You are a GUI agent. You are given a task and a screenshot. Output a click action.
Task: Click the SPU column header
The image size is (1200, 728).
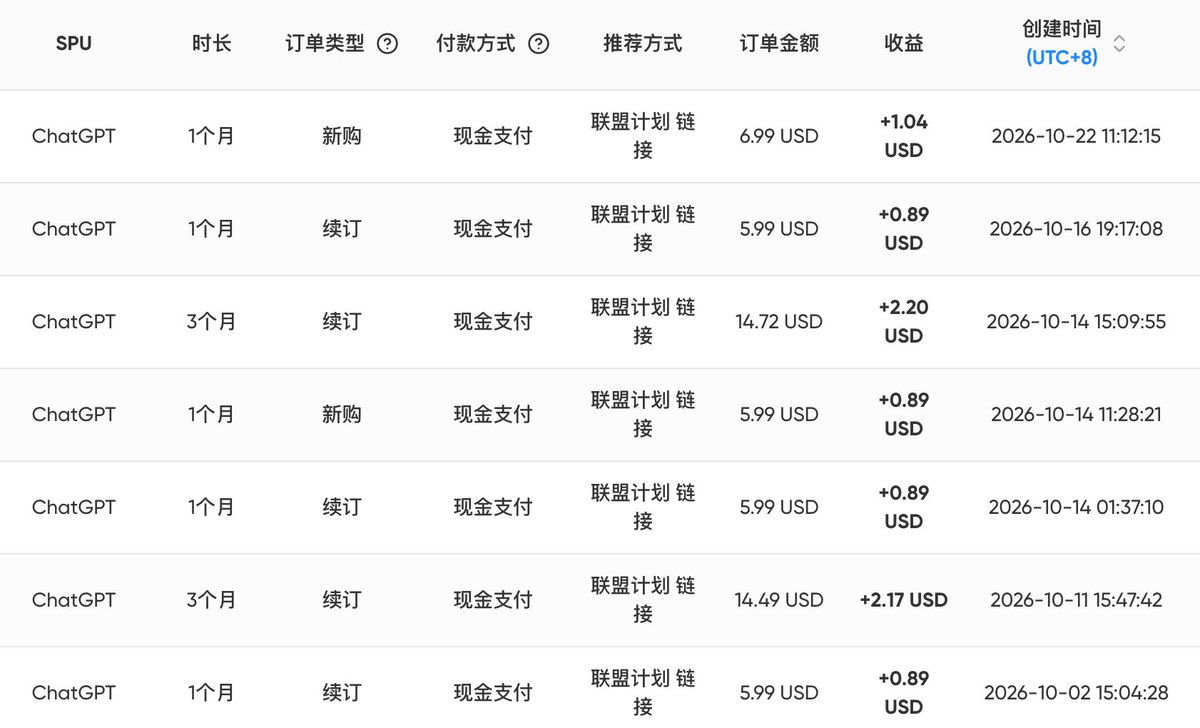point(74,44)
